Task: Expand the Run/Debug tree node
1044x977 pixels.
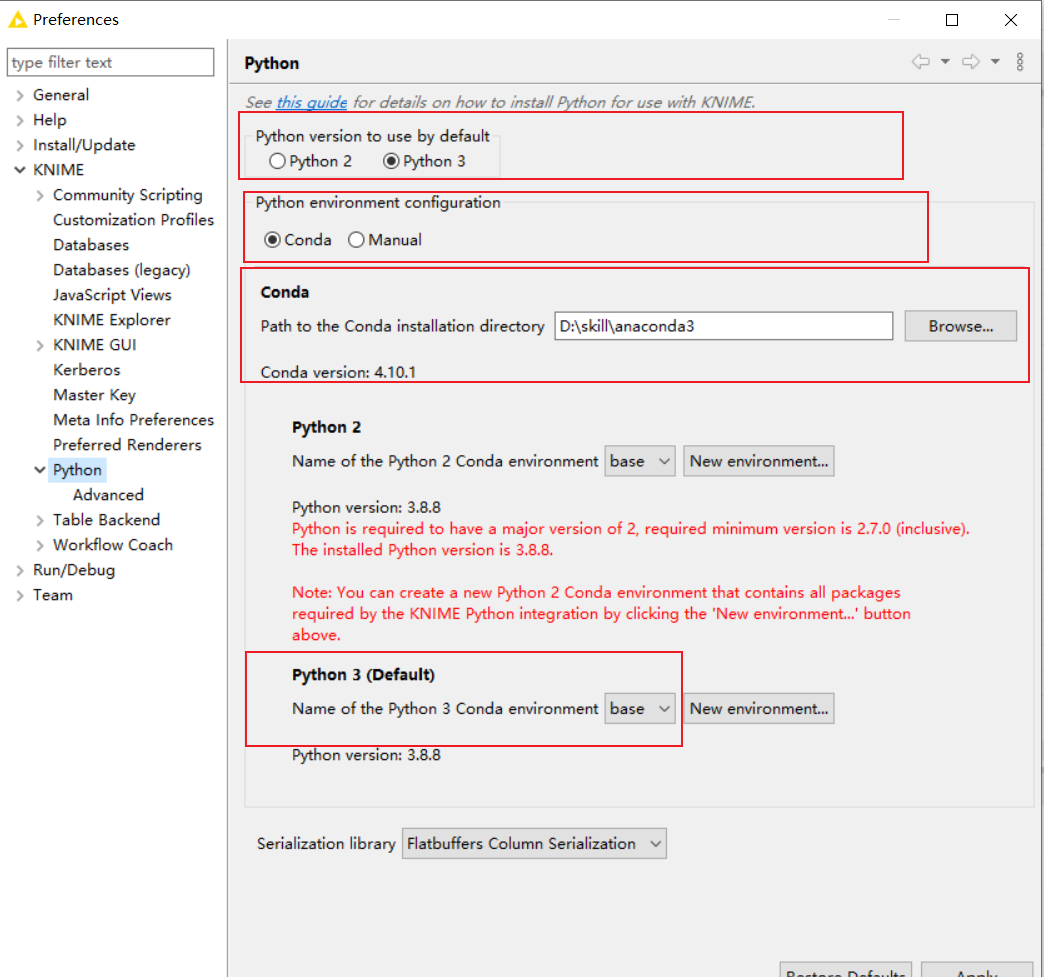Action: 20,571
